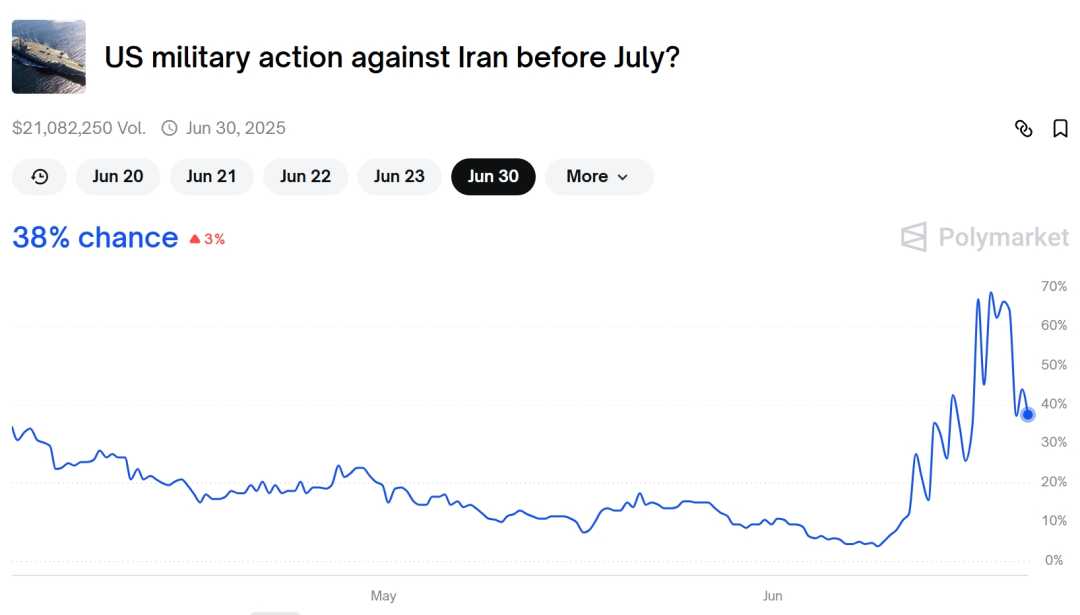Click the Jun label on chart axis
Image resolution: width=1080 pixels, height=615 pixels.
pyautogui.click(x=773, y=596)
